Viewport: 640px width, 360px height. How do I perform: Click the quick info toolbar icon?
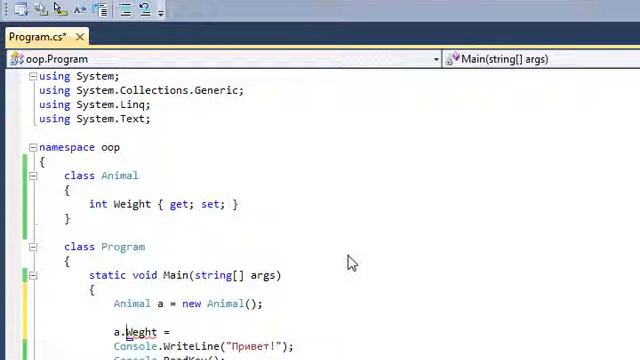click(60, 9)
